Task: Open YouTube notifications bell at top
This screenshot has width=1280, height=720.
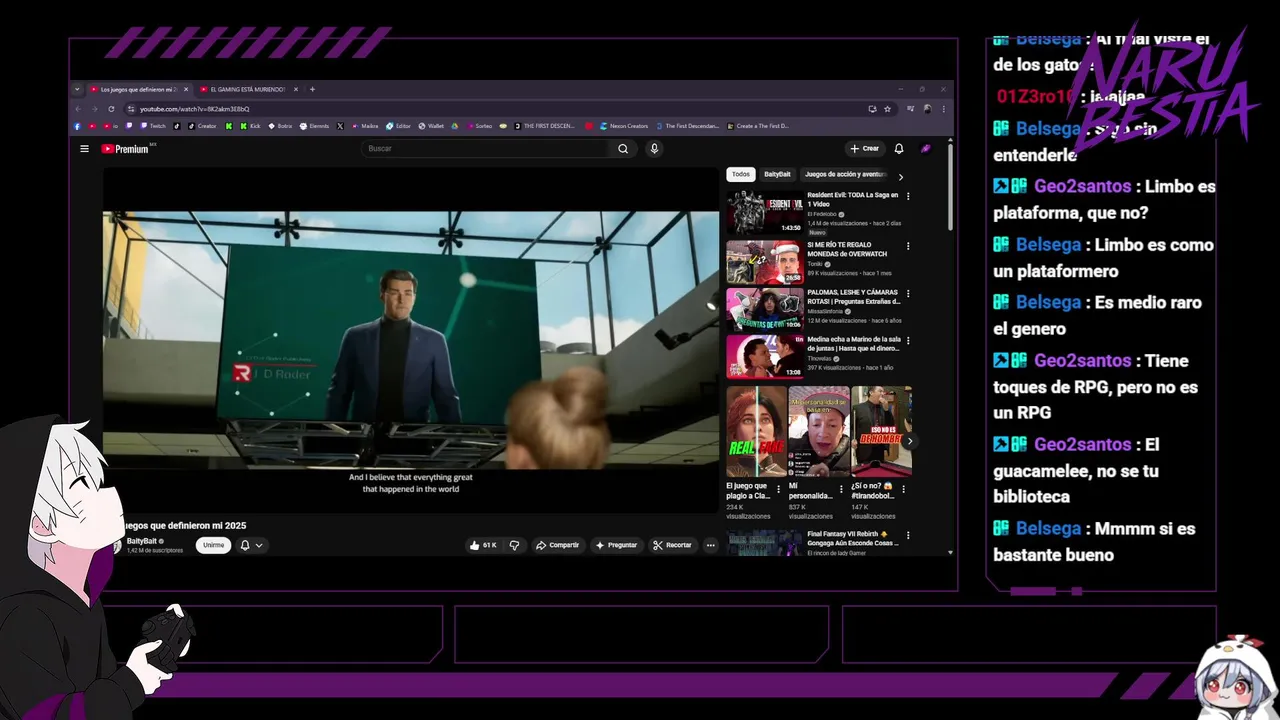Action: coord(899,149)
